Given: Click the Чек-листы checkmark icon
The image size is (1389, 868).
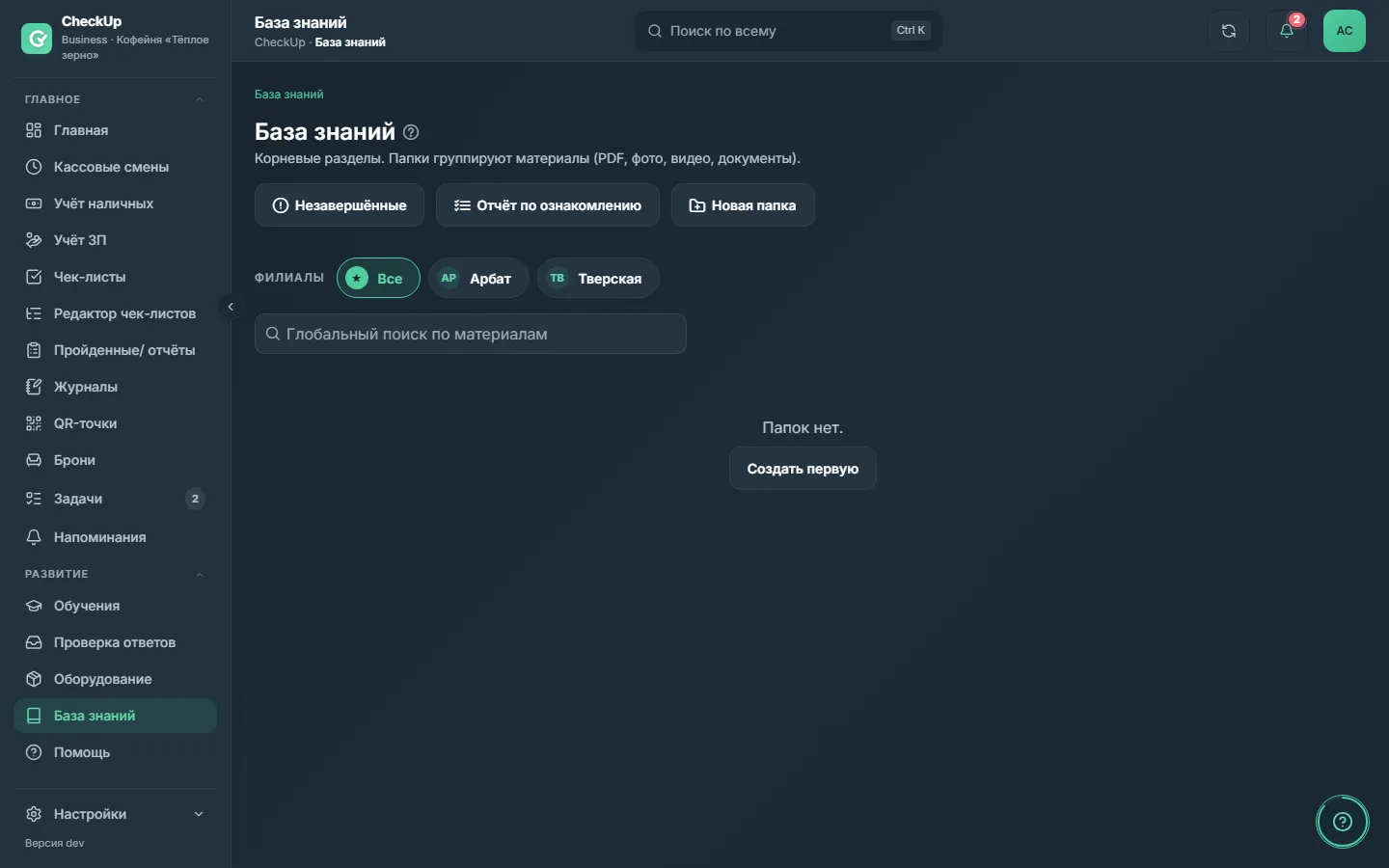Looking at the screenshot, I should click(34, 277).
